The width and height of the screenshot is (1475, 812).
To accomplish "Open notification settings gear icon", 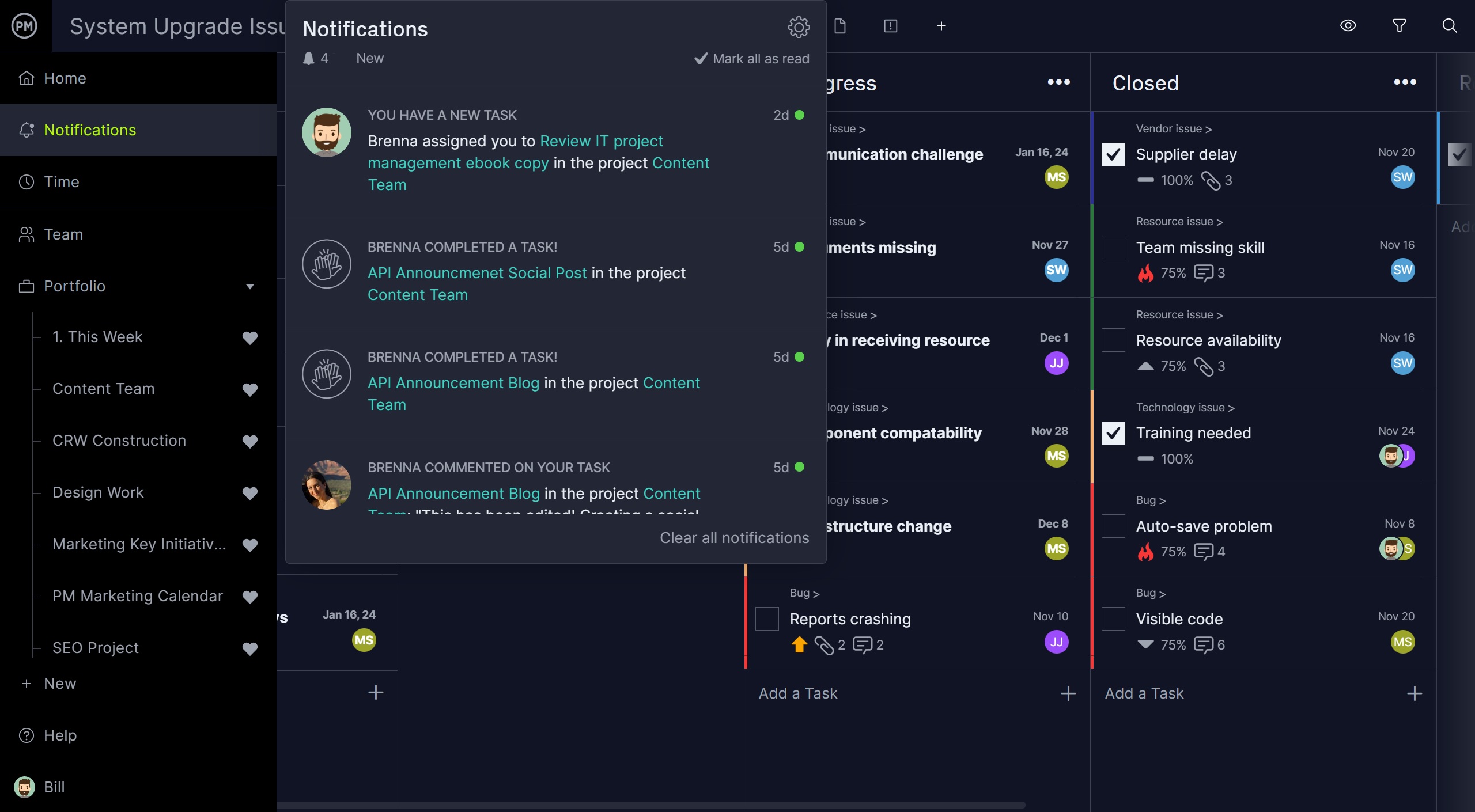I will pos(799,26).
